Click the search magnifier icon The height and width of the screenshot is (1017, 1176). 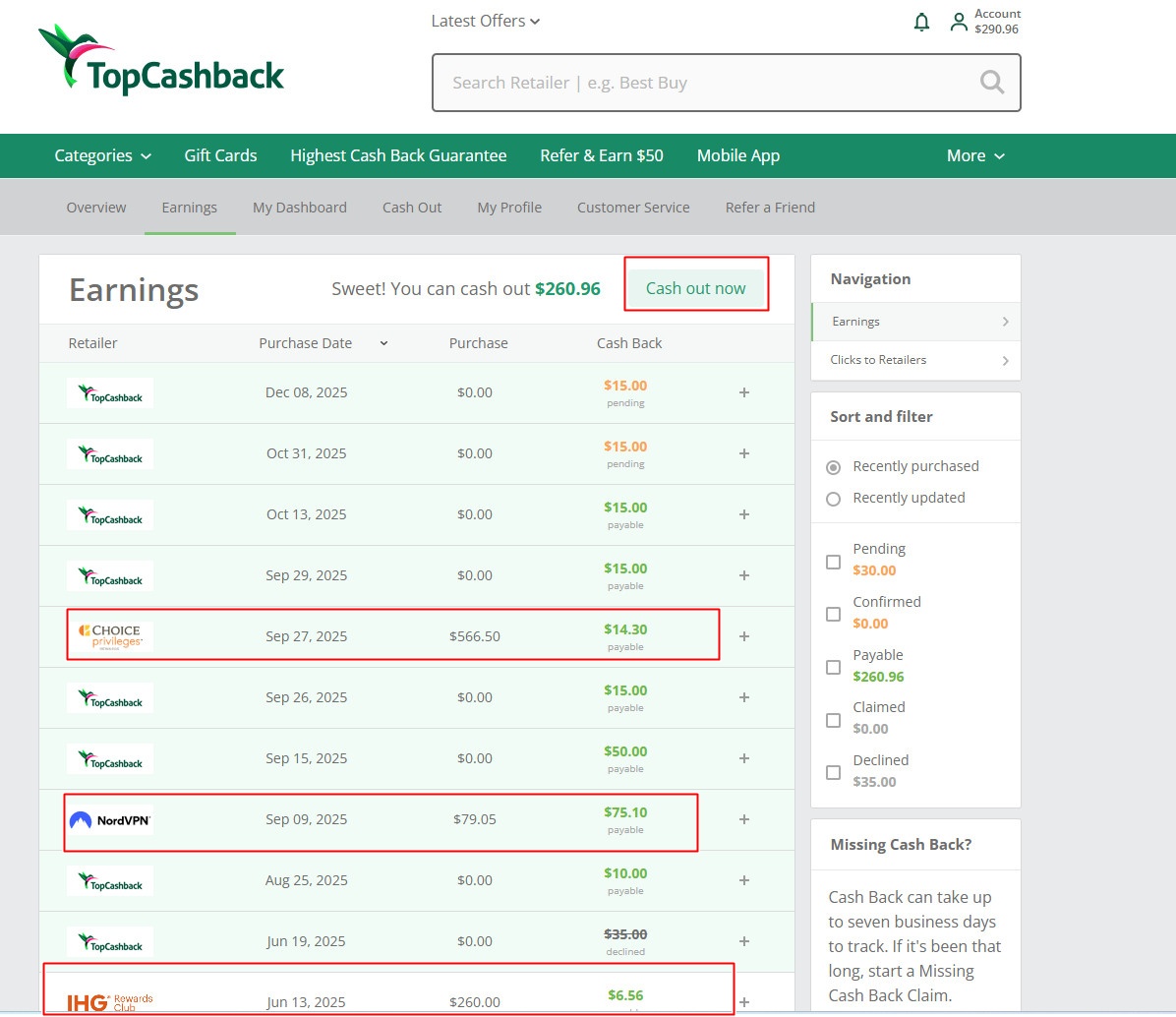pos(992,83)
